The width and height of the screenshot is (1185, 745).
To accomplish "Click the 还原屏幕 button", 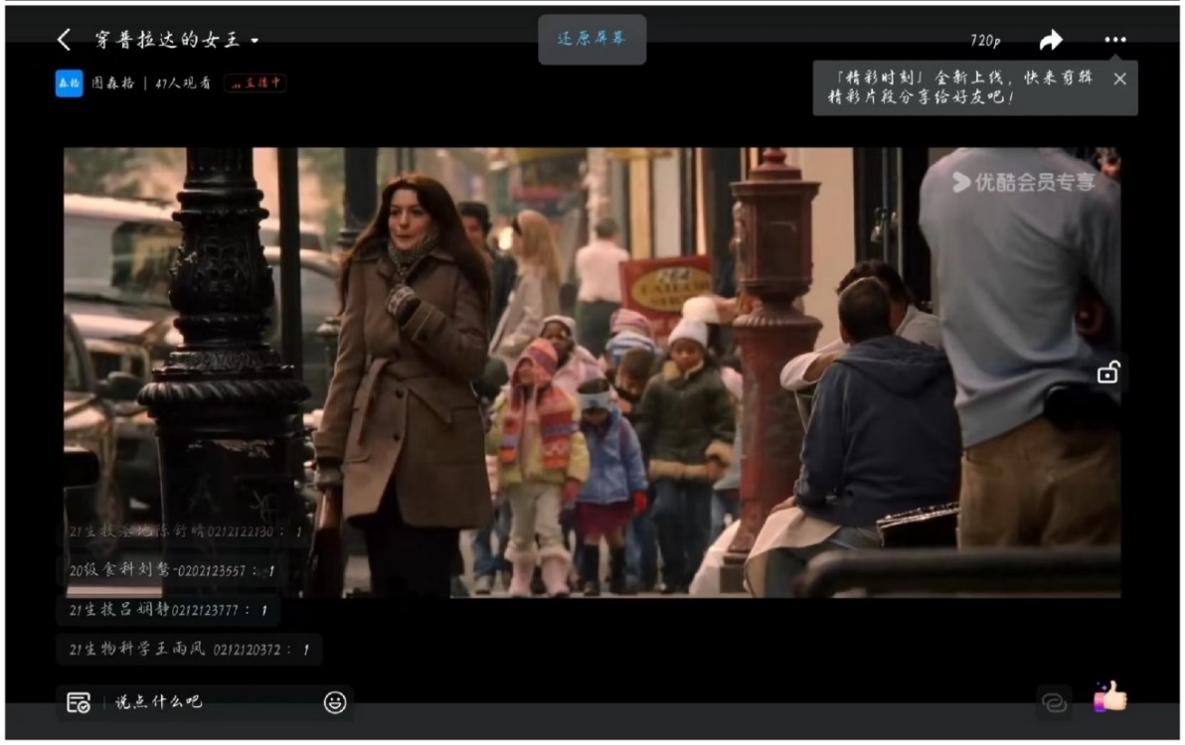I will (x=591, y=39).
